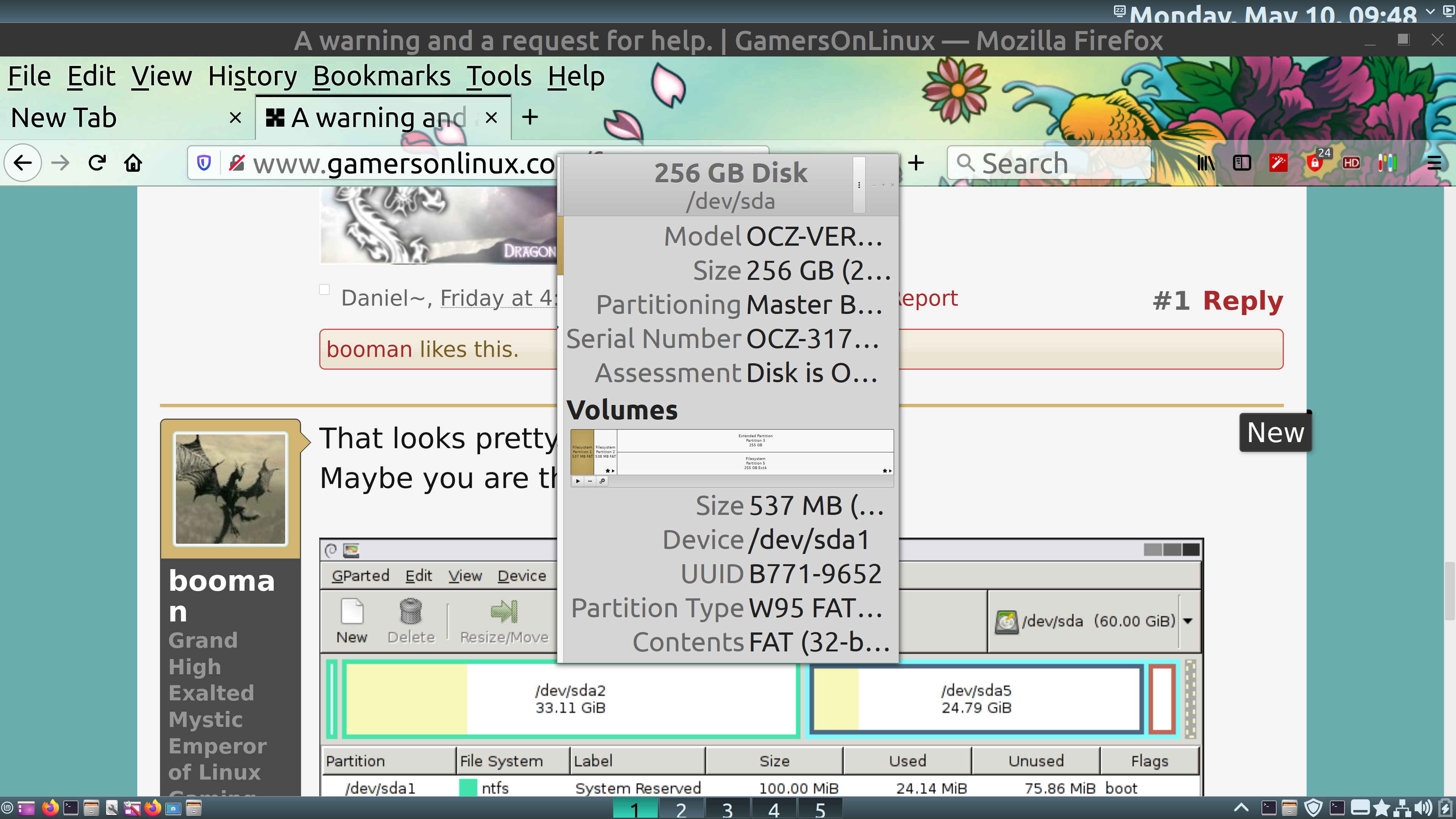The width and height of the screenshot is (1456, 819).
Task: Open the Help menu
Action: (576, 76)
